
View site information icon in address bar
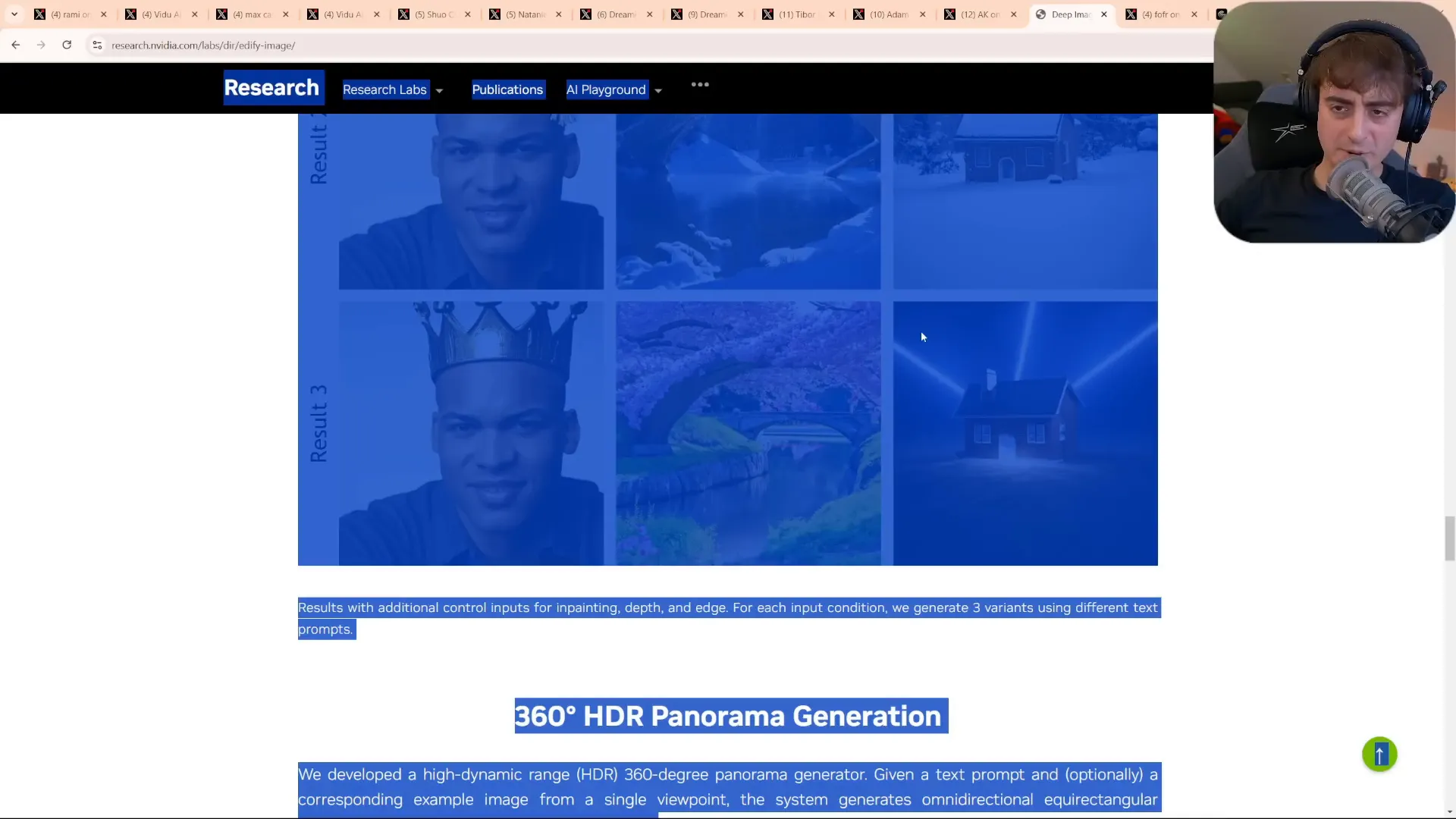pyautogui.click(x=97, y=45)
